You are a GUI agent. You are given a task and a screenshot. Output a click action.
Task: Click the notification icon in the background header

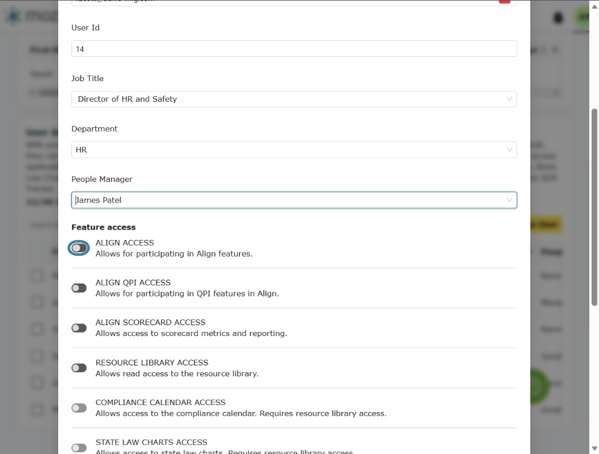coord(558,18)
